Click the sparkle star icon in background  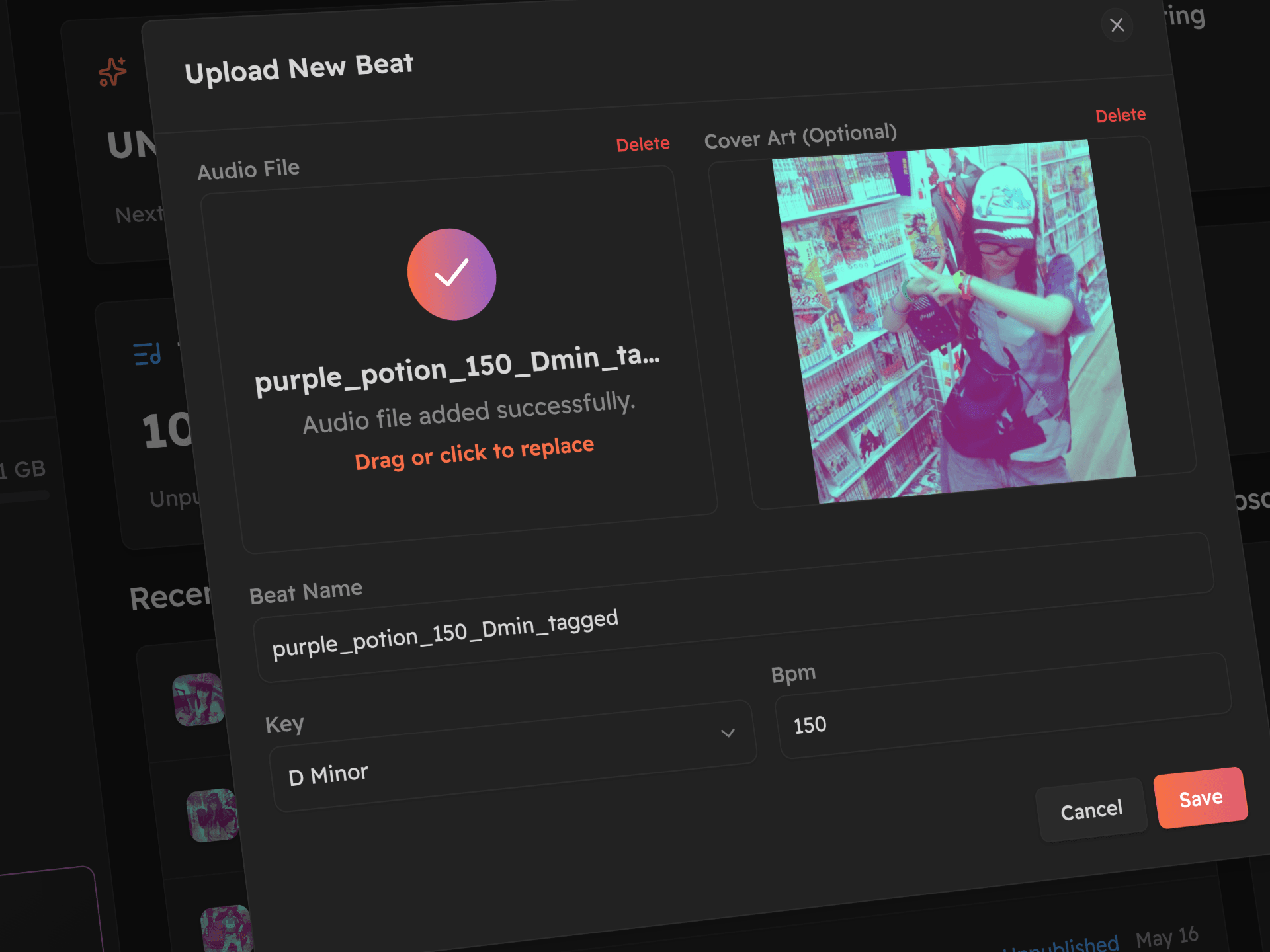pyautogui.click(x=112, y=71)
